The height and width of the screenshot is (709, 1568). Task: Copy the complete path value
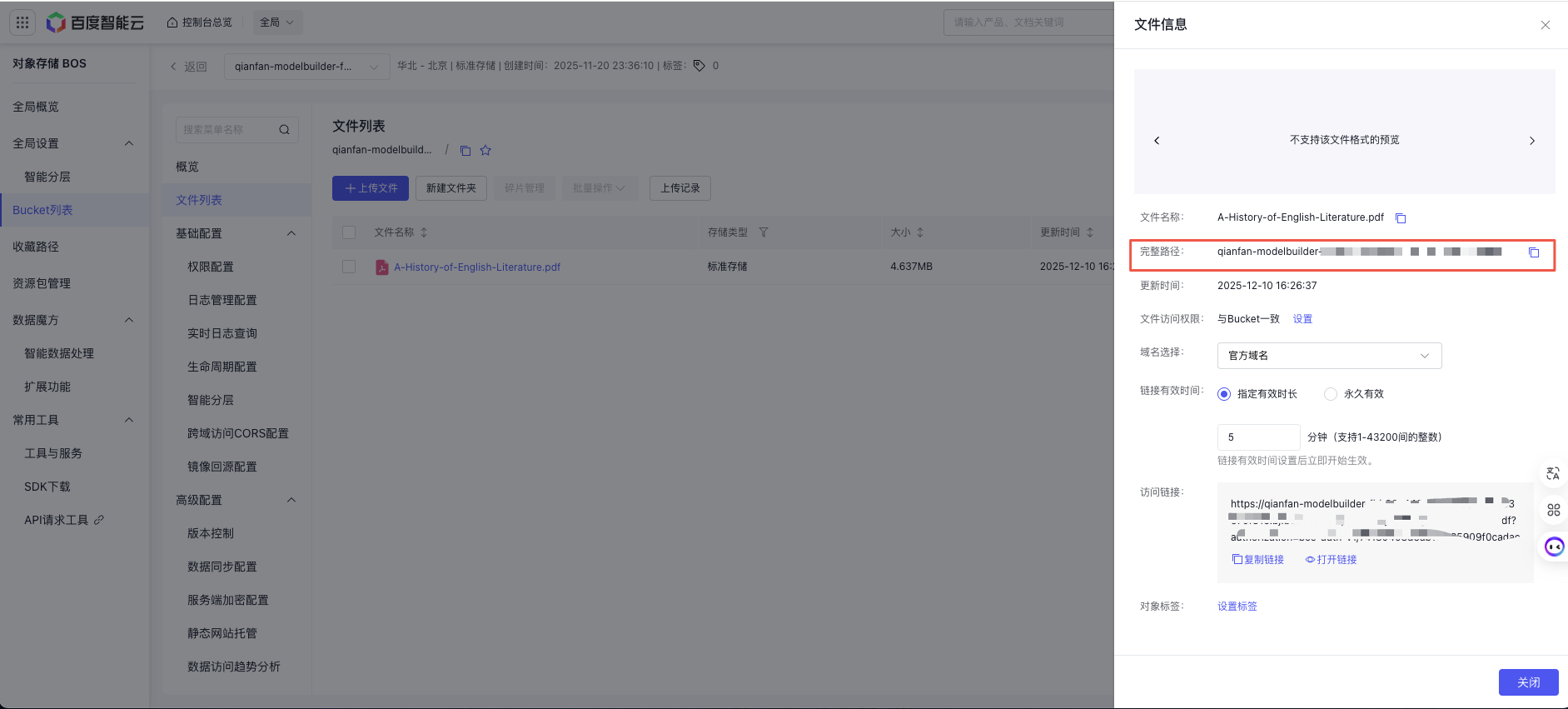tap(1533, 252)
